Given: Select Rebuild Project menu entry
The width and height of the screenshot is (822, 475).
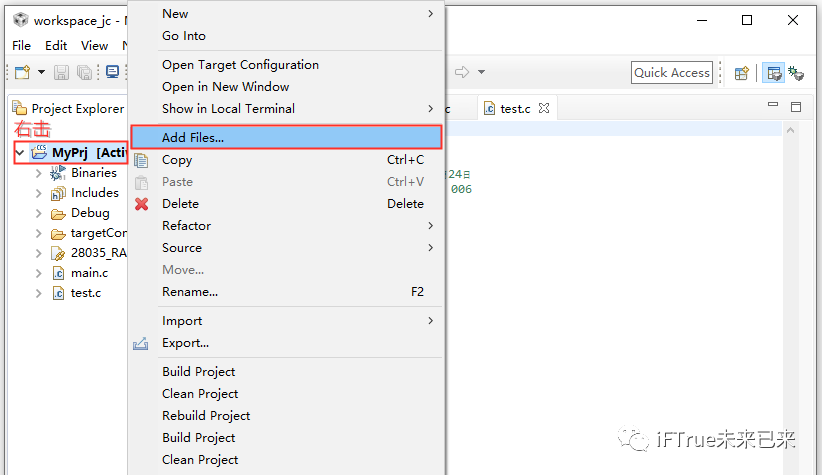Looking at the screenshot, I should point(206,415).
